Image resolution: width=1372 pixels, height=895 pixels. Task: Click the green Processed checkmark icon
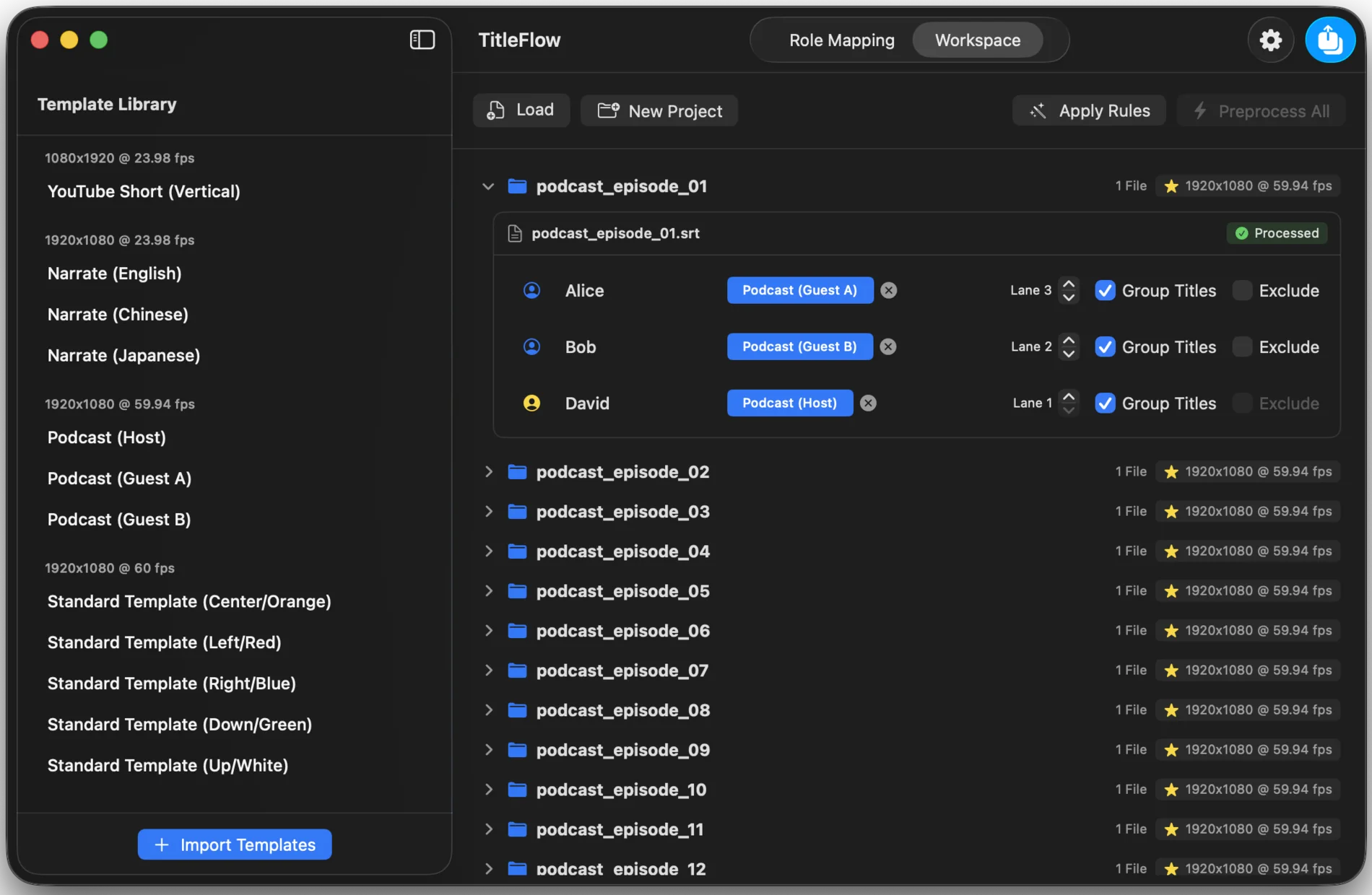click(1241, 233)
